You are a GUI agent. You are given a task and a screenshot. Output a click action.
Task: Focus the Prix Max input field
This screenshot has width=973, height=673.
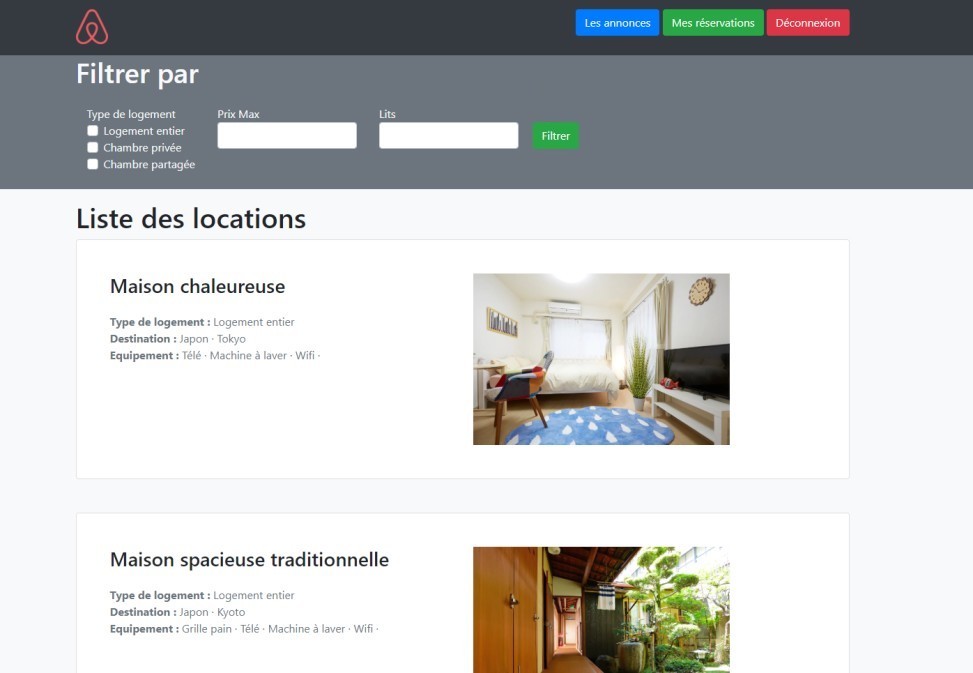coord(287,135)
